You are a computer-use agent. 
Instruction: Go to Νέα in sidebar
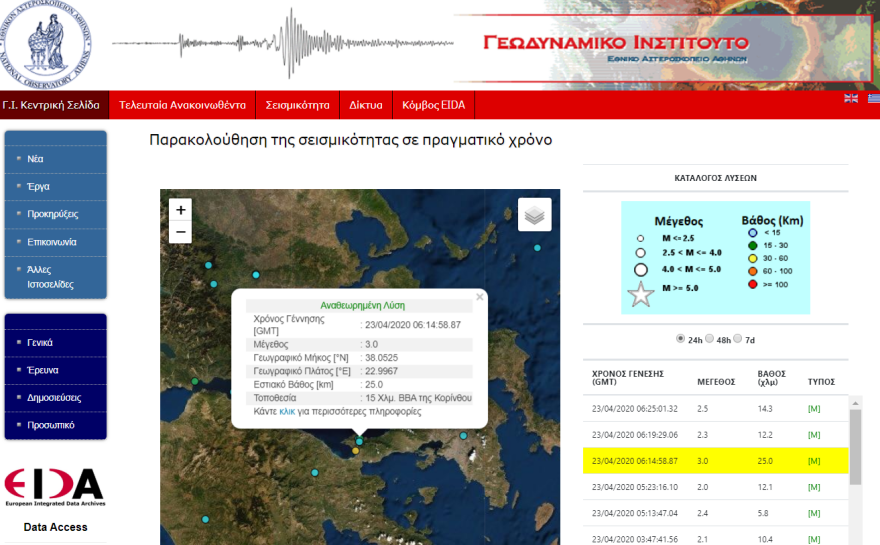tap(35, 159)
